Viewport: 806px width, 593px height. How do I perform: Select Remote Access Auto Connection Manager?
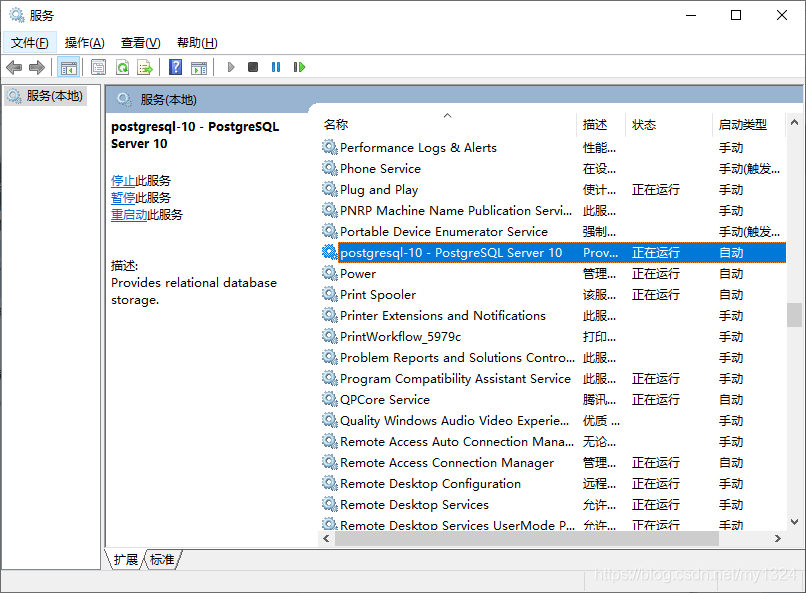(457, 442)
